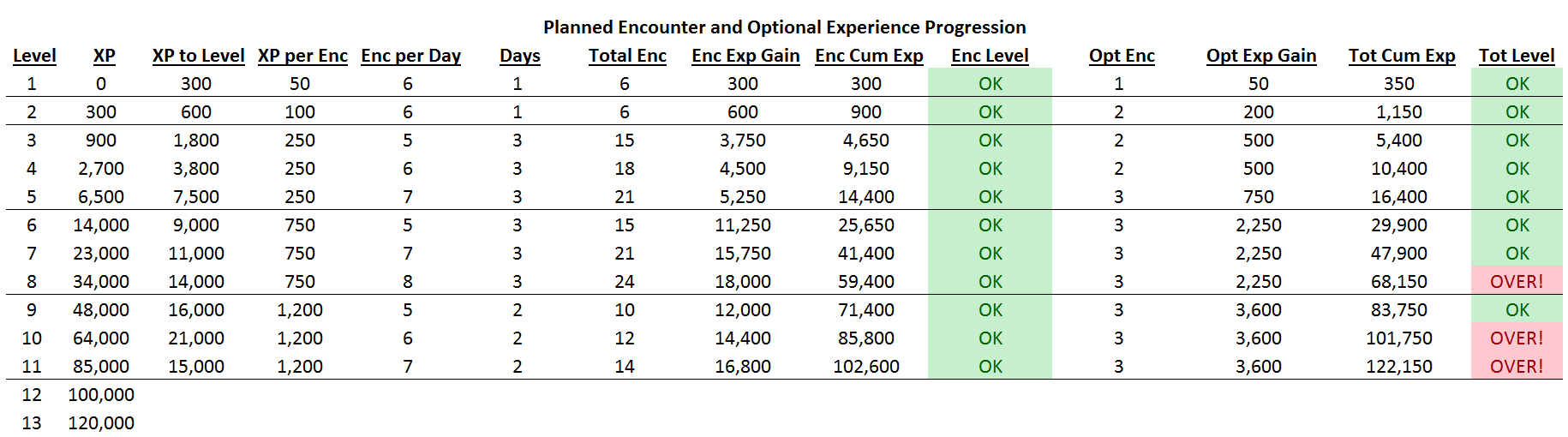Screen dimensions: 1568x437
Task: Click the OVER! cell in level 10 row
Action: (x=1516, y=338)
